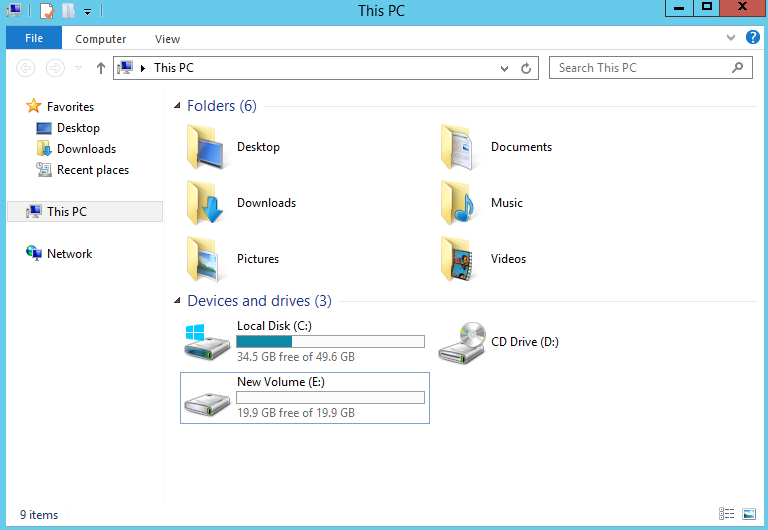
Task: Click This PC in the address bar
Action: (x=174, y=68)
